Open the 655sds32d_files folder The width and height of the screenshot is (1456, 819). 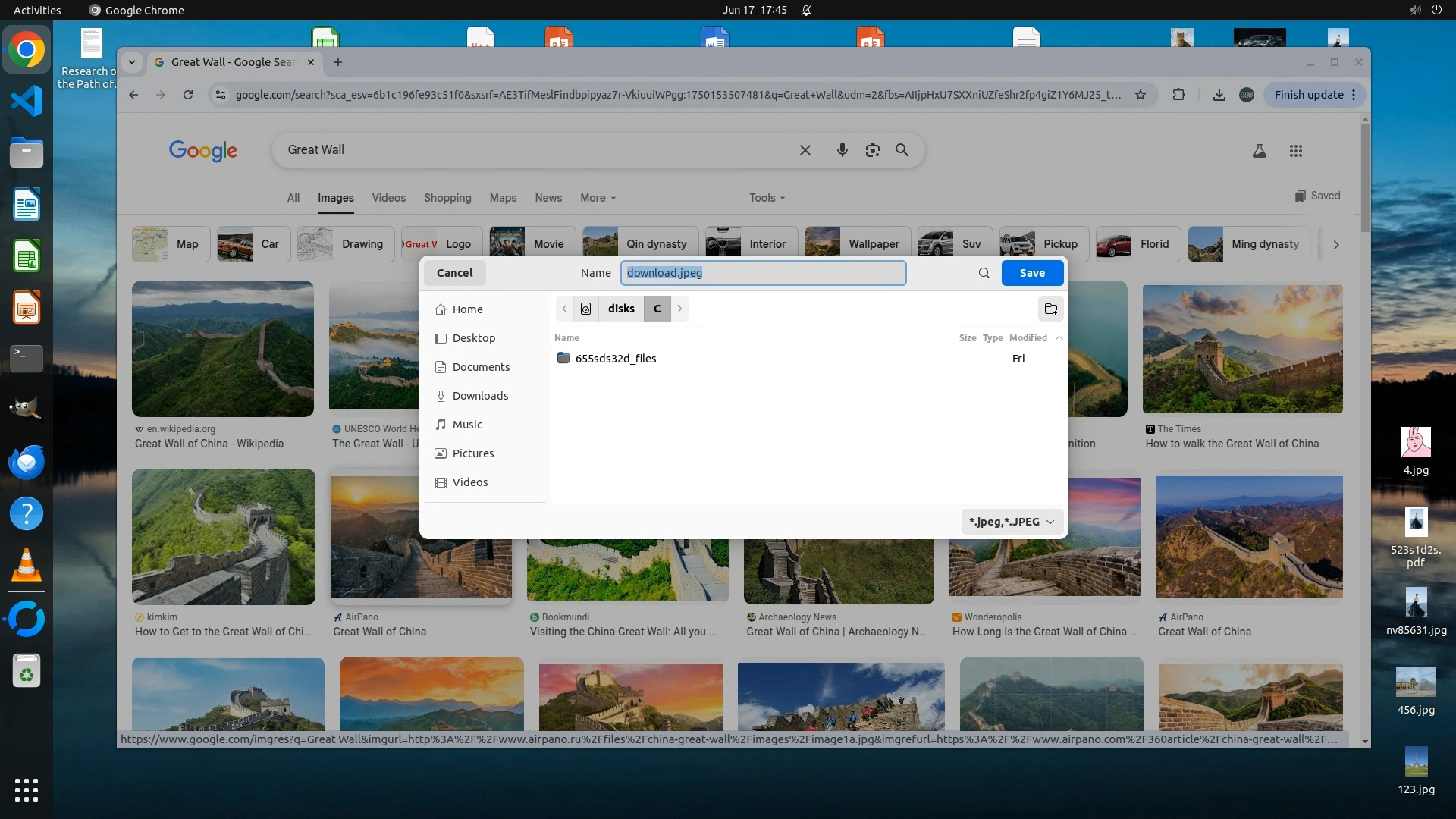coord(615,359)
